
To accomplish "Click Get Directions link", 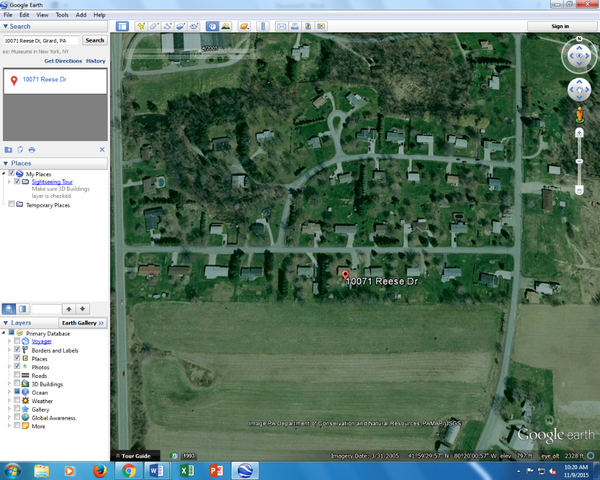I will pos(63,61).
